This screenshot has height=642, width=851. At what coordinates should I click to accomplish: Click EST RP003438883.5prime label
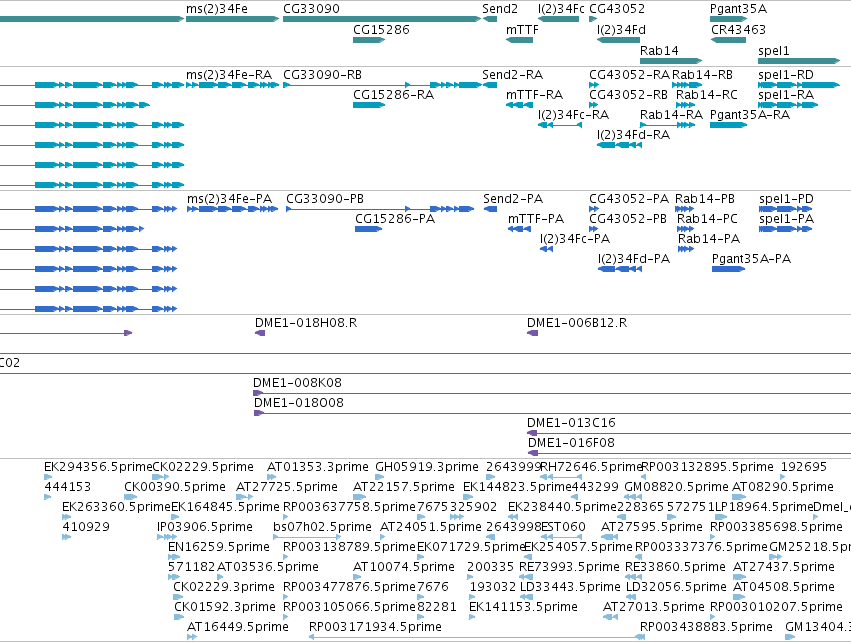pos(706,627)
